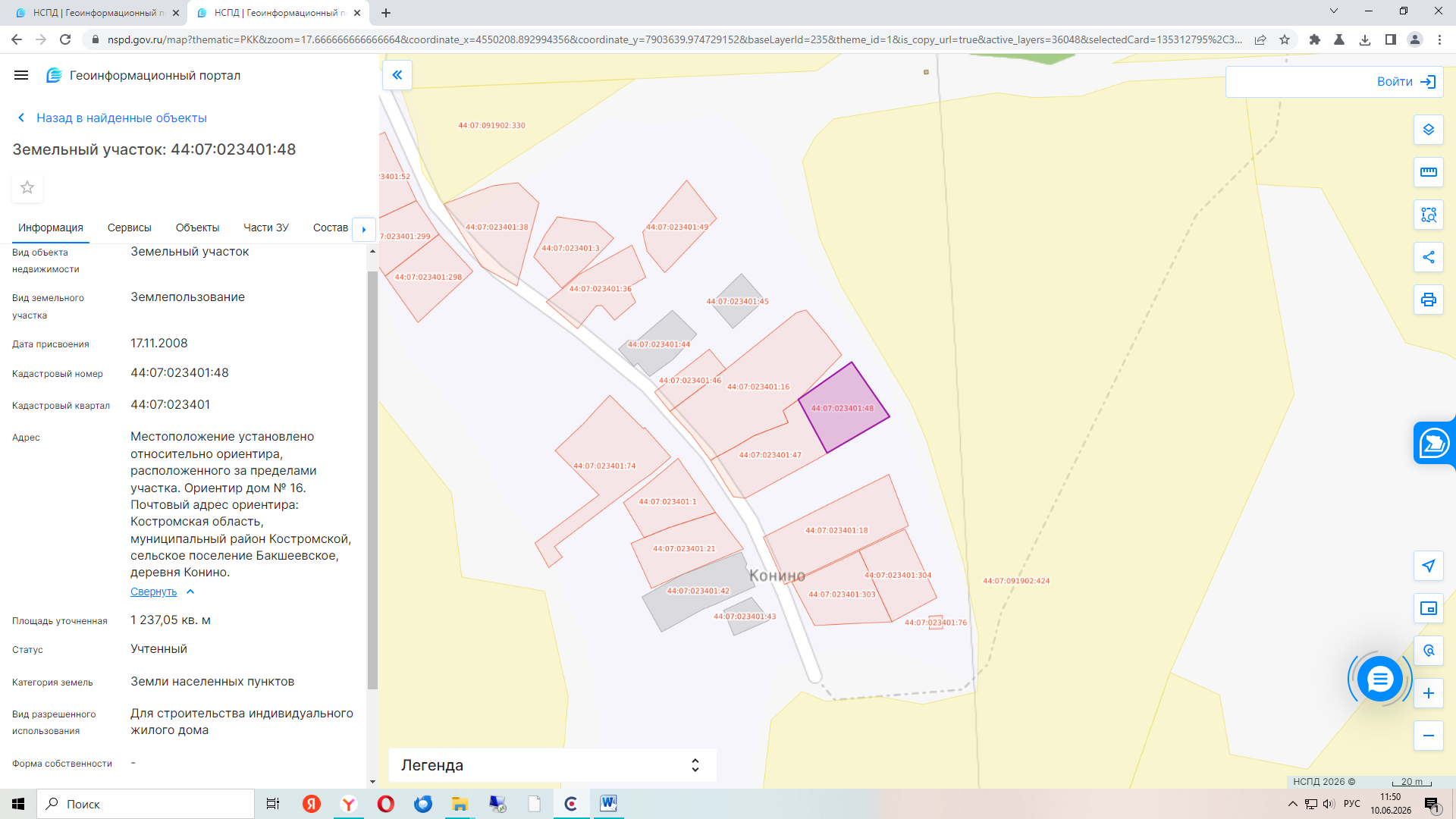The width and height of the screenshot is (1456, 819).
Task: Select the Состав tab
Action: point(331,227)
